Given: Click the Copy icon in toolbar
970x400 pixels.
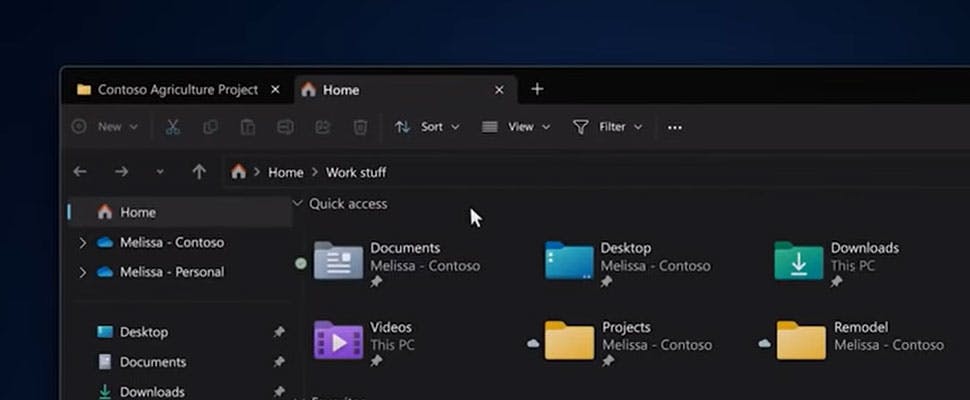Looking at the screenshot, I should (x=210, y=127).
